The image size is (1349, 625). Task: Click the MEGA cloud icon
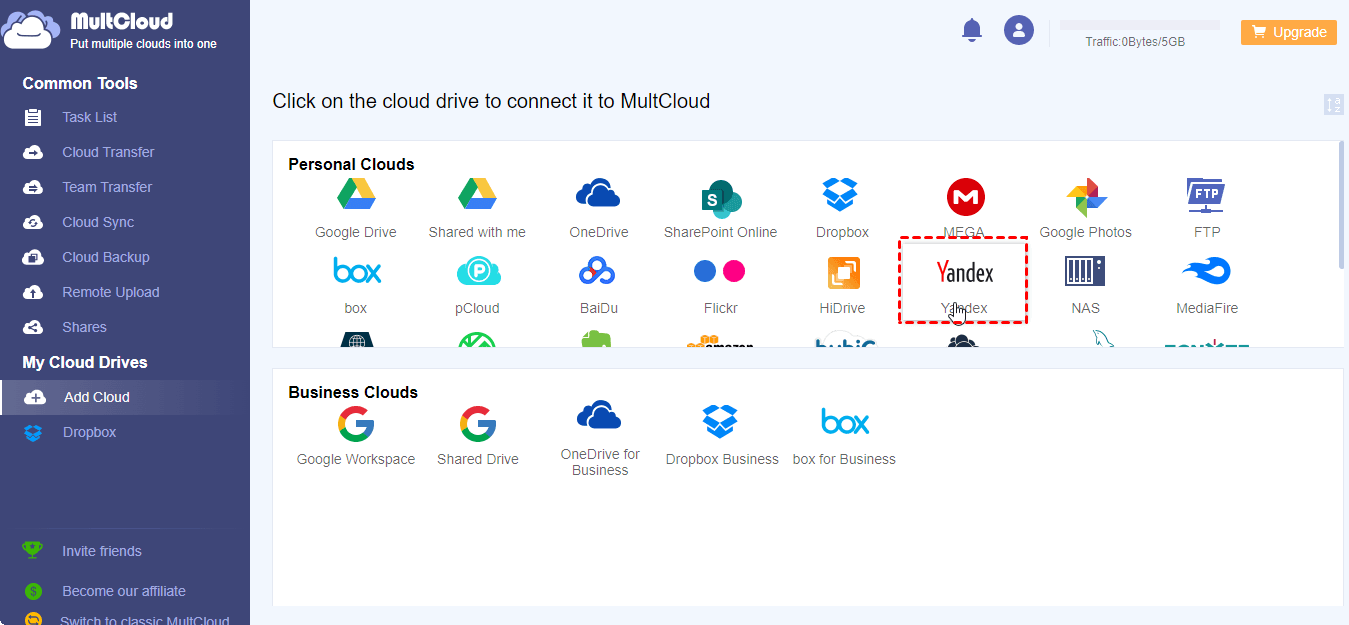(x=965, y=197)
